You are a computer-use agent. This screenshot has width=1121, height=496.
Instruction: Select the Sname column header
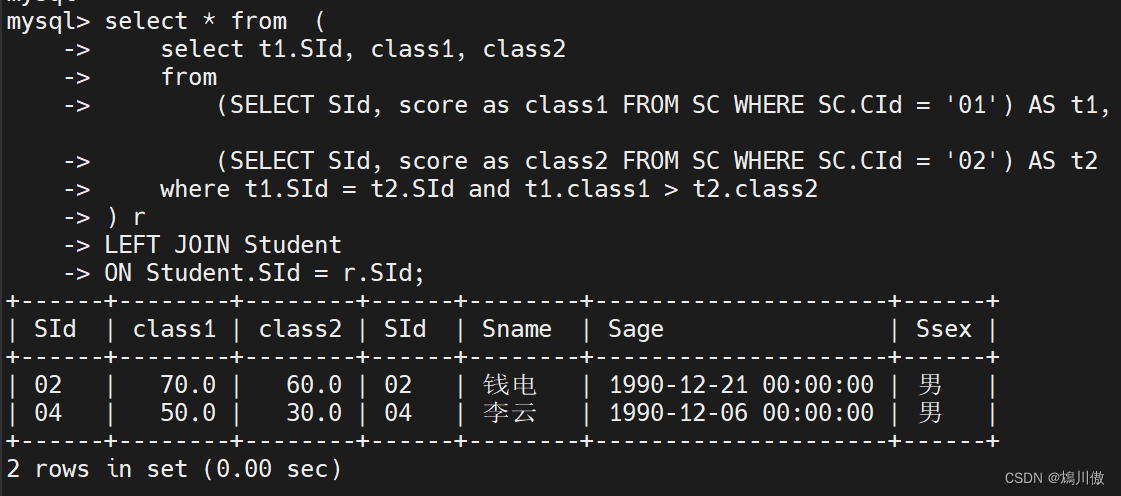tap(516, 329)
